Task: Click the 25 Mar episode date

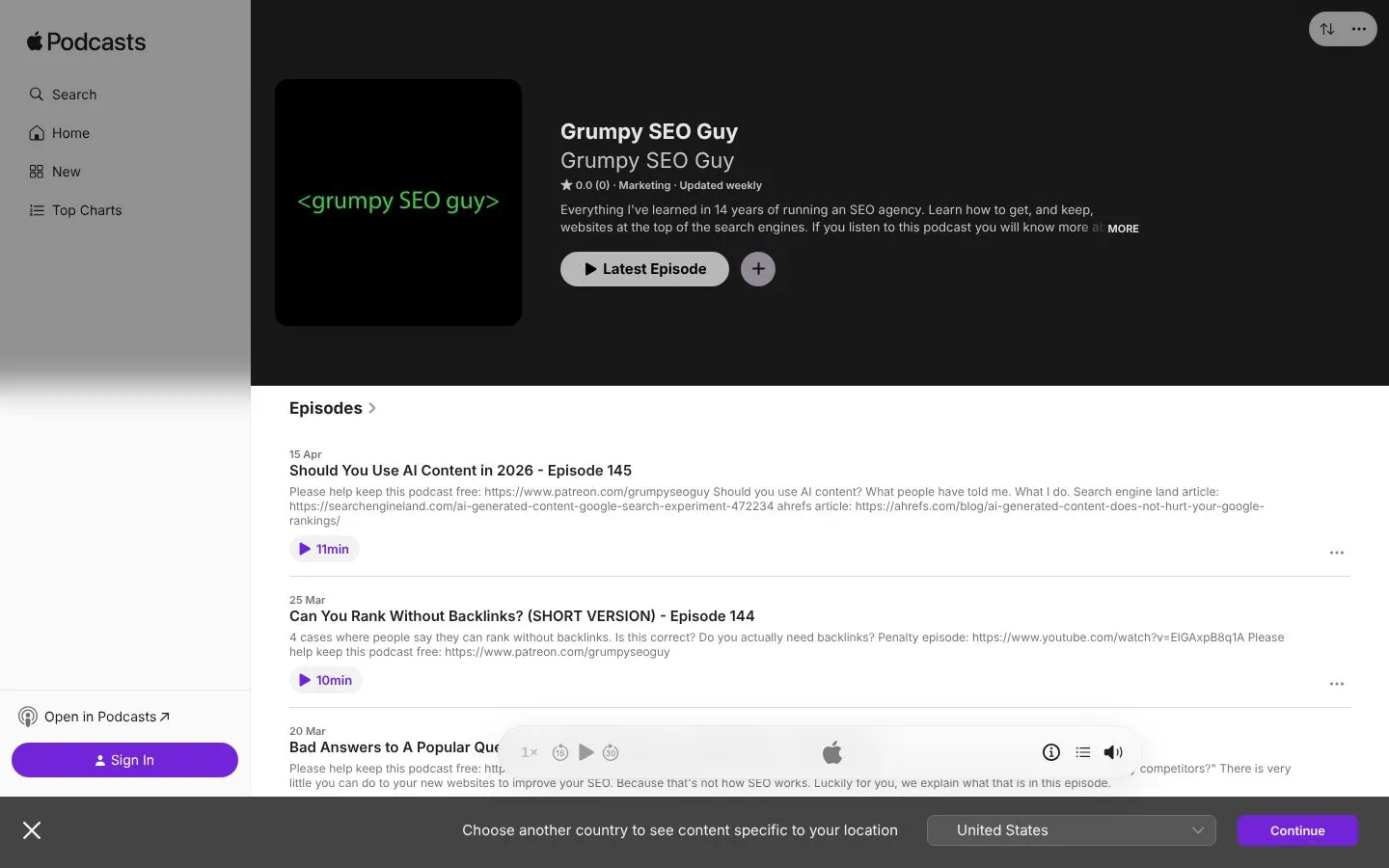Action: click(x=307, y=600)
